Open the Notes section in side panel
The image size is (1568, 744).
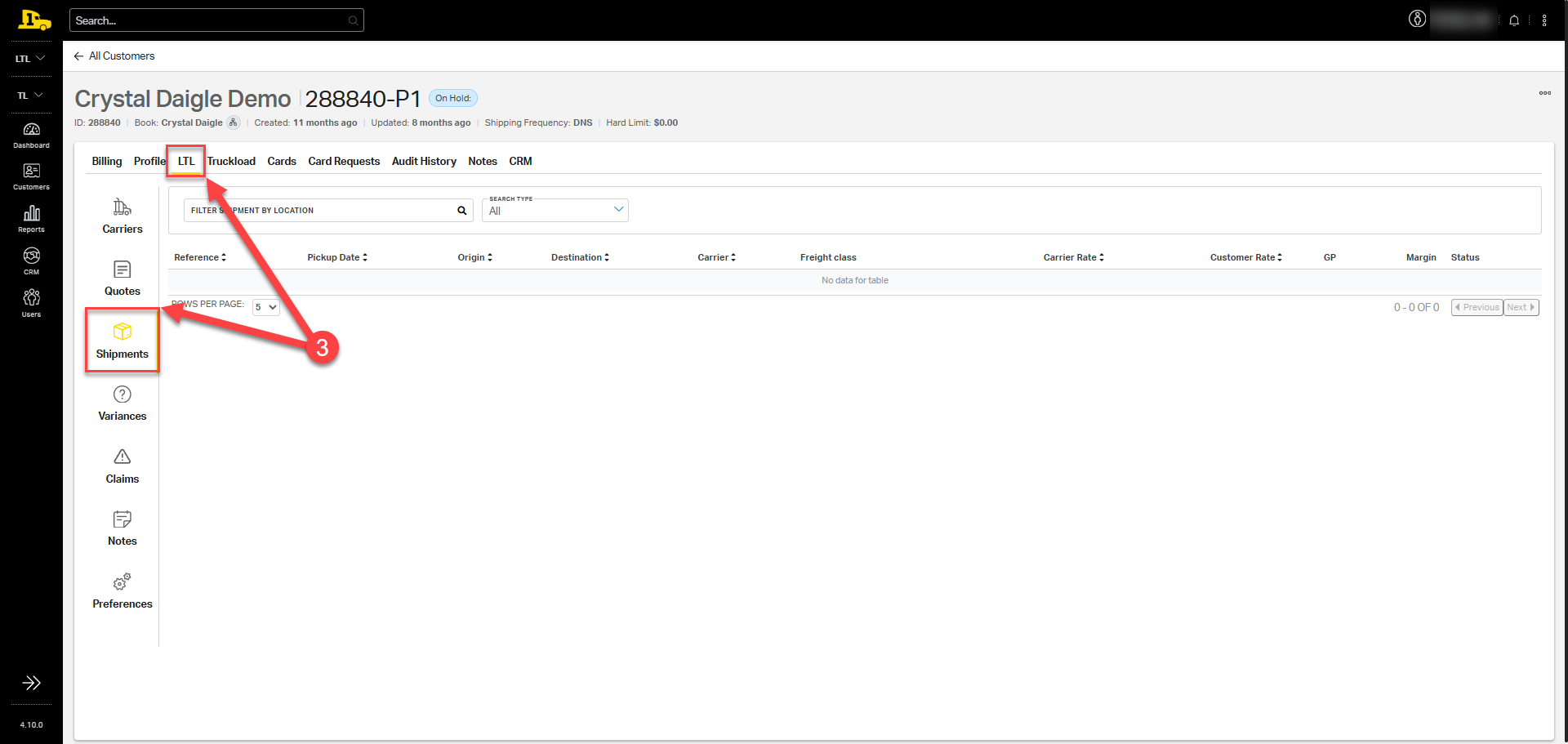(122, 528)
